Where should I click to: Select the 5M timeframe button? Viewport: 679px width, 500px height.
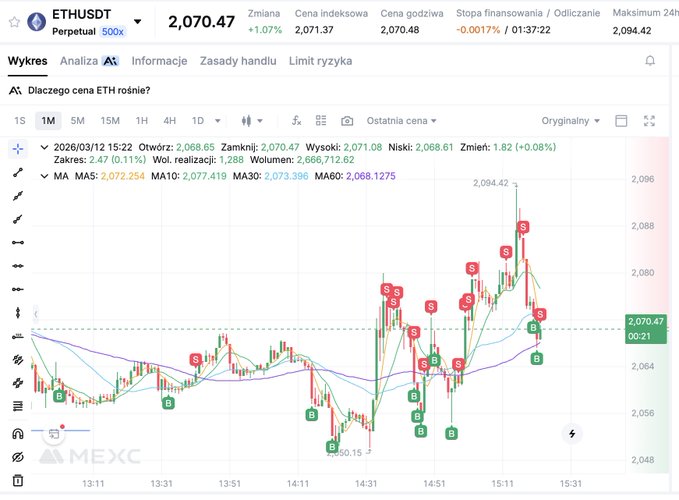point(77,120)
